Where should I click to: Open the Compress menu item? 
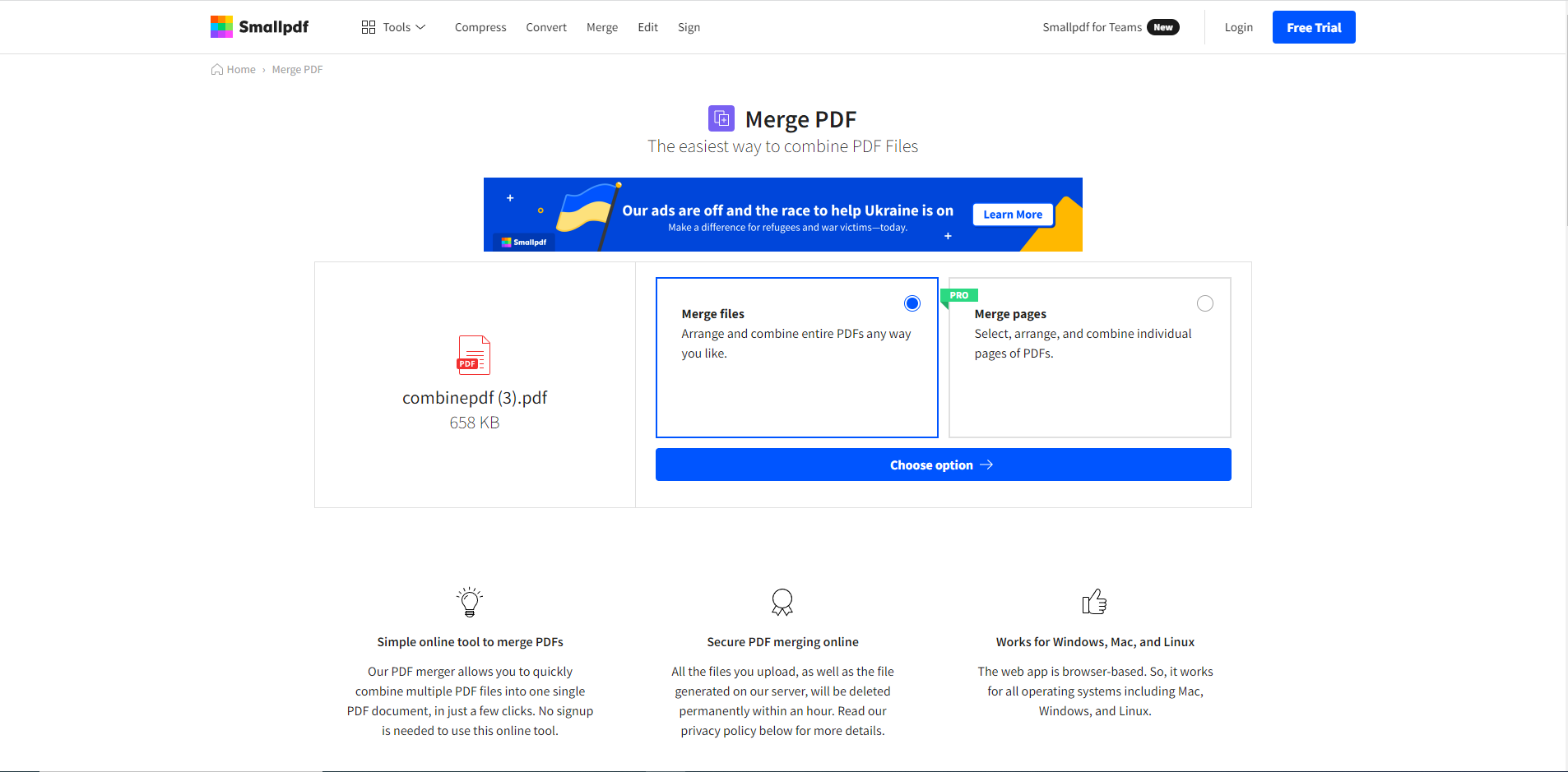(x=480, y=26)
